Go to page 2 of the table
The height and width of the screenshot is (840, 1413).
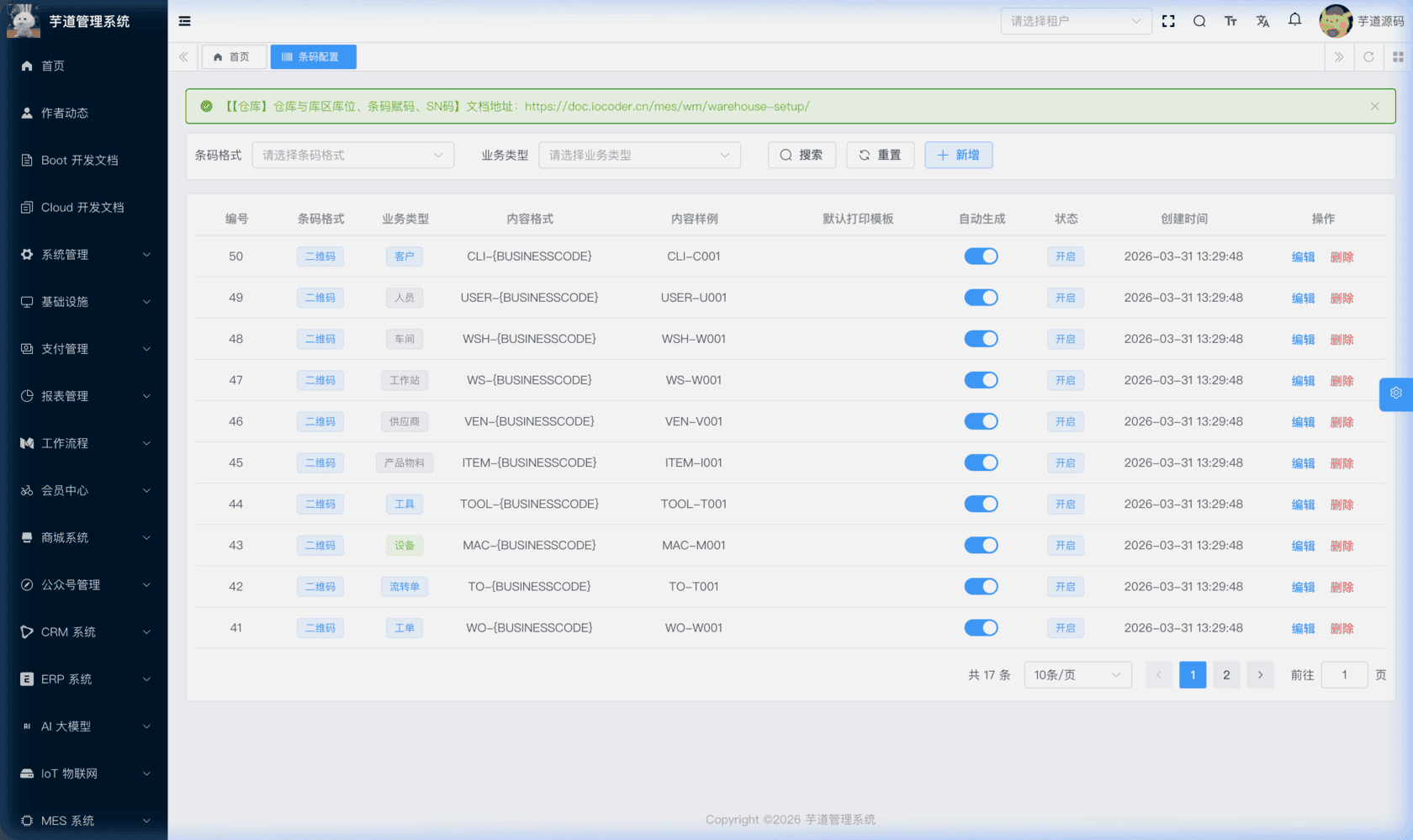[x=1226, y=674]
